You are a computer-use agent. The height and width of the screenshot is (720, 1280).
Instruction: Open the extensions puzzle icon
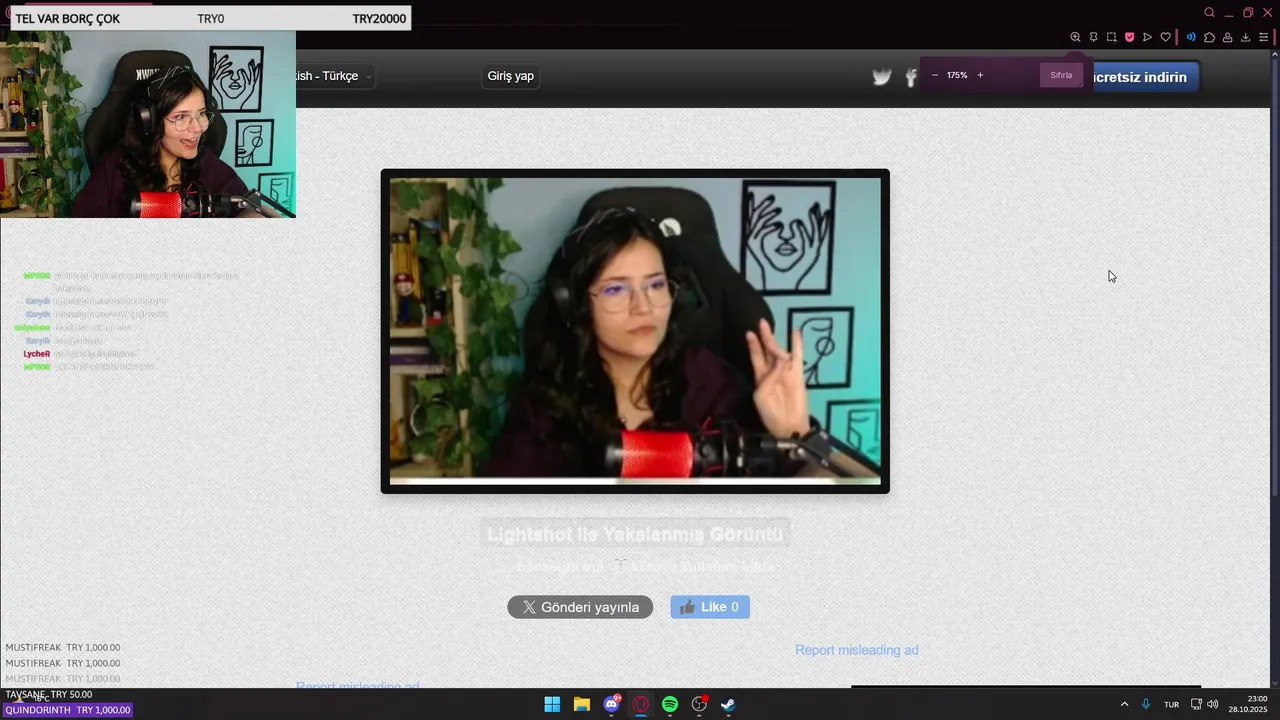coord(1209,37)
